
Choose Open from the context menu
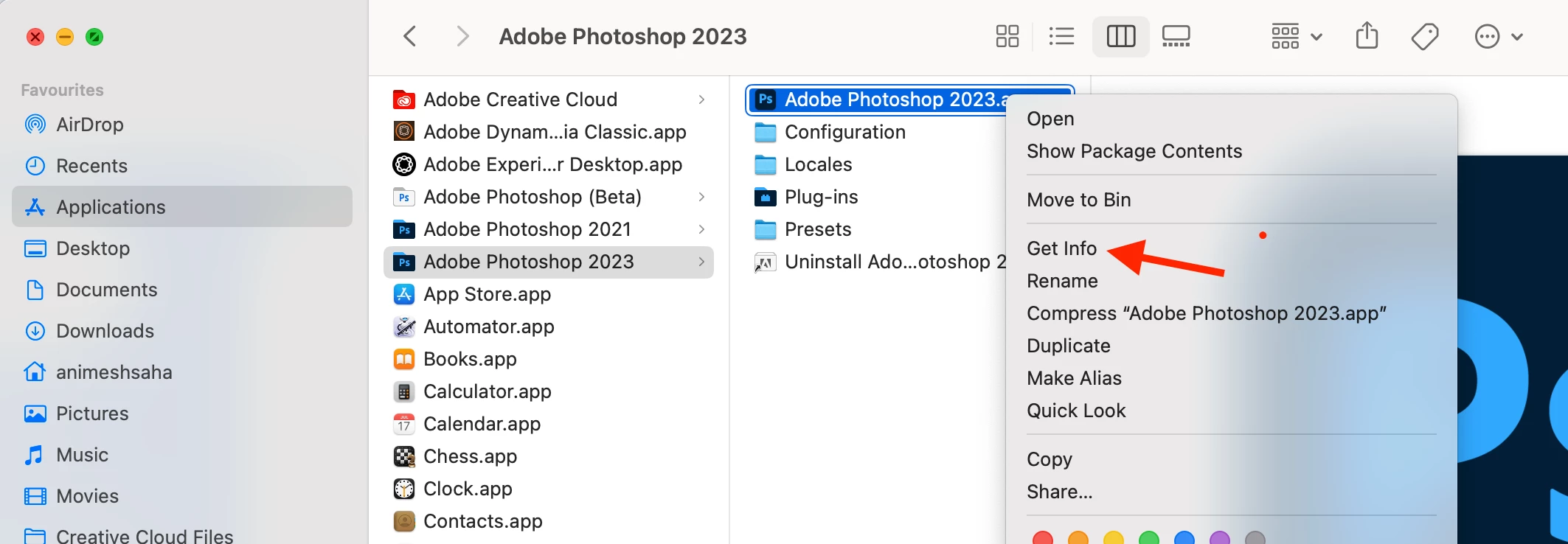1050,119
